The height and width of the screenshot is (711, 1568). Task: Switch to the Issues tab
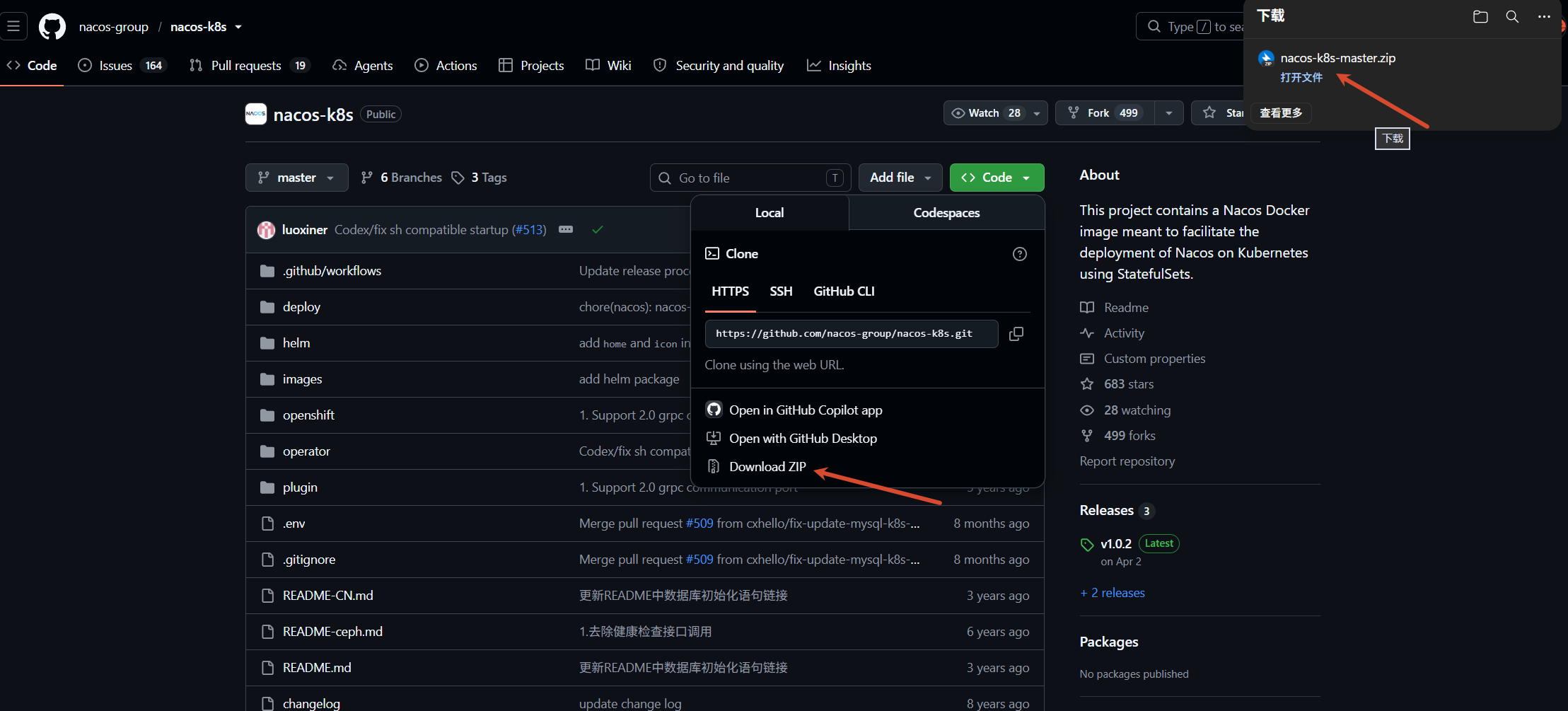pyautogui.click(x=122, y=66)
